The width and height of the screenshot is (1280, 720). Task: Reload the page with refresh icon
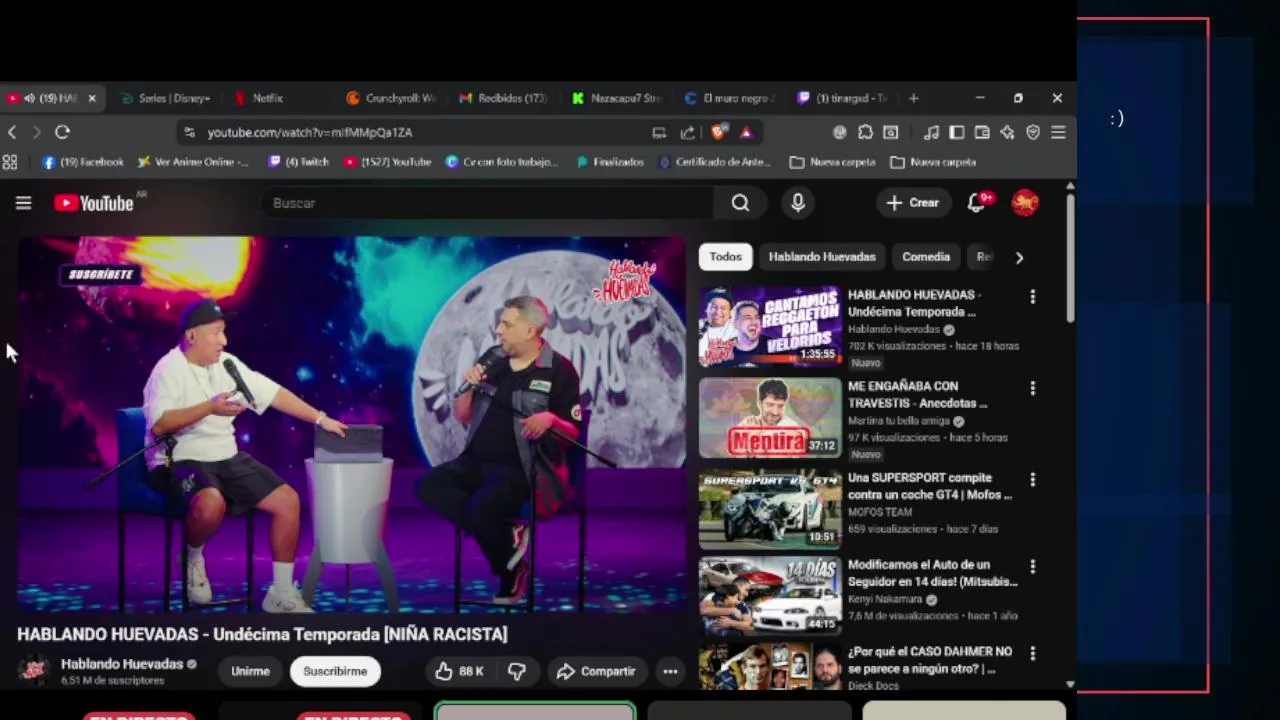click(x=62, y=132)
